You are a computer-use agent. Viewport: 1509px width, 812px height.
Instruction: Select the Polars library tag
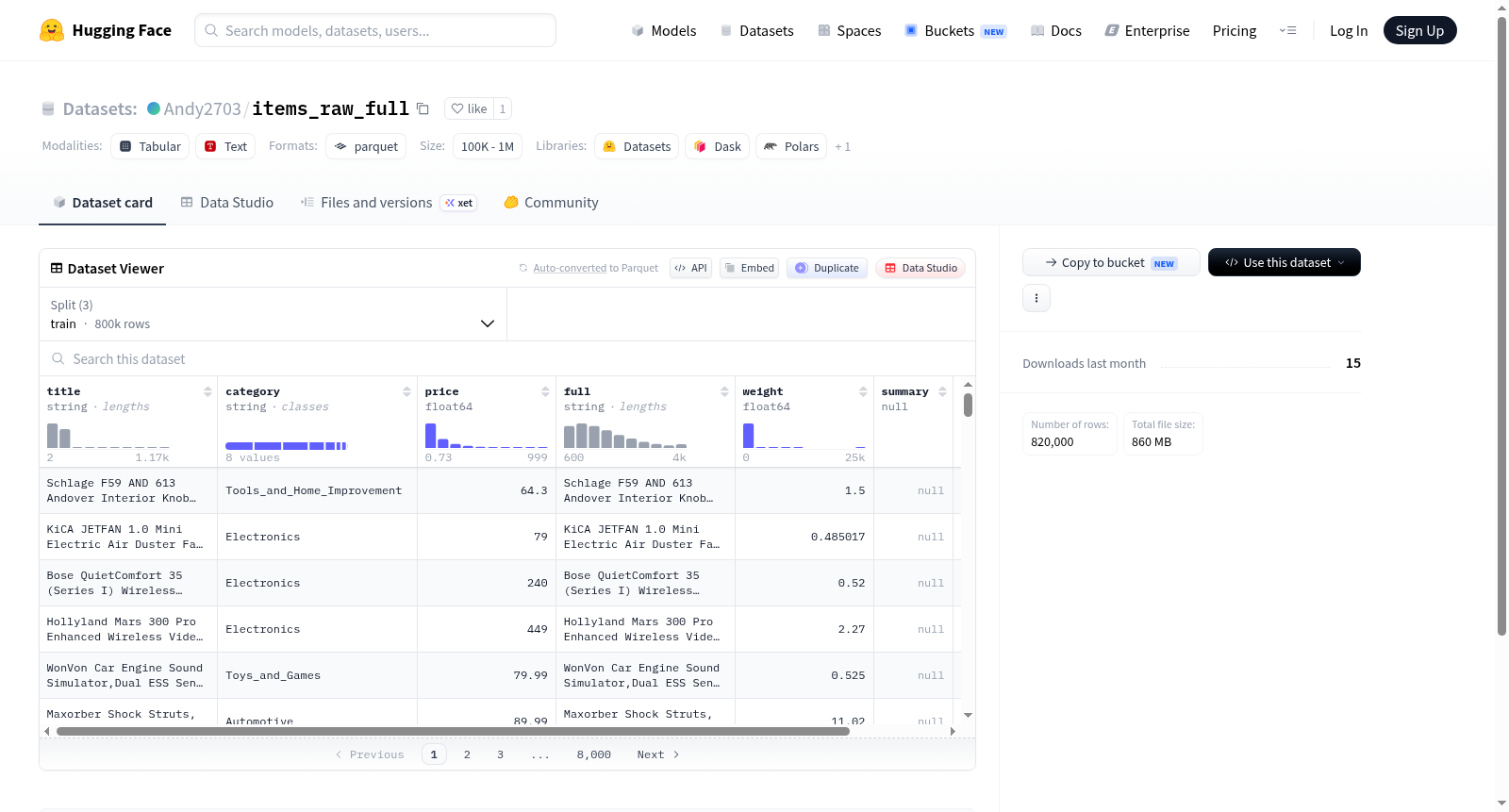coord(791,146)
